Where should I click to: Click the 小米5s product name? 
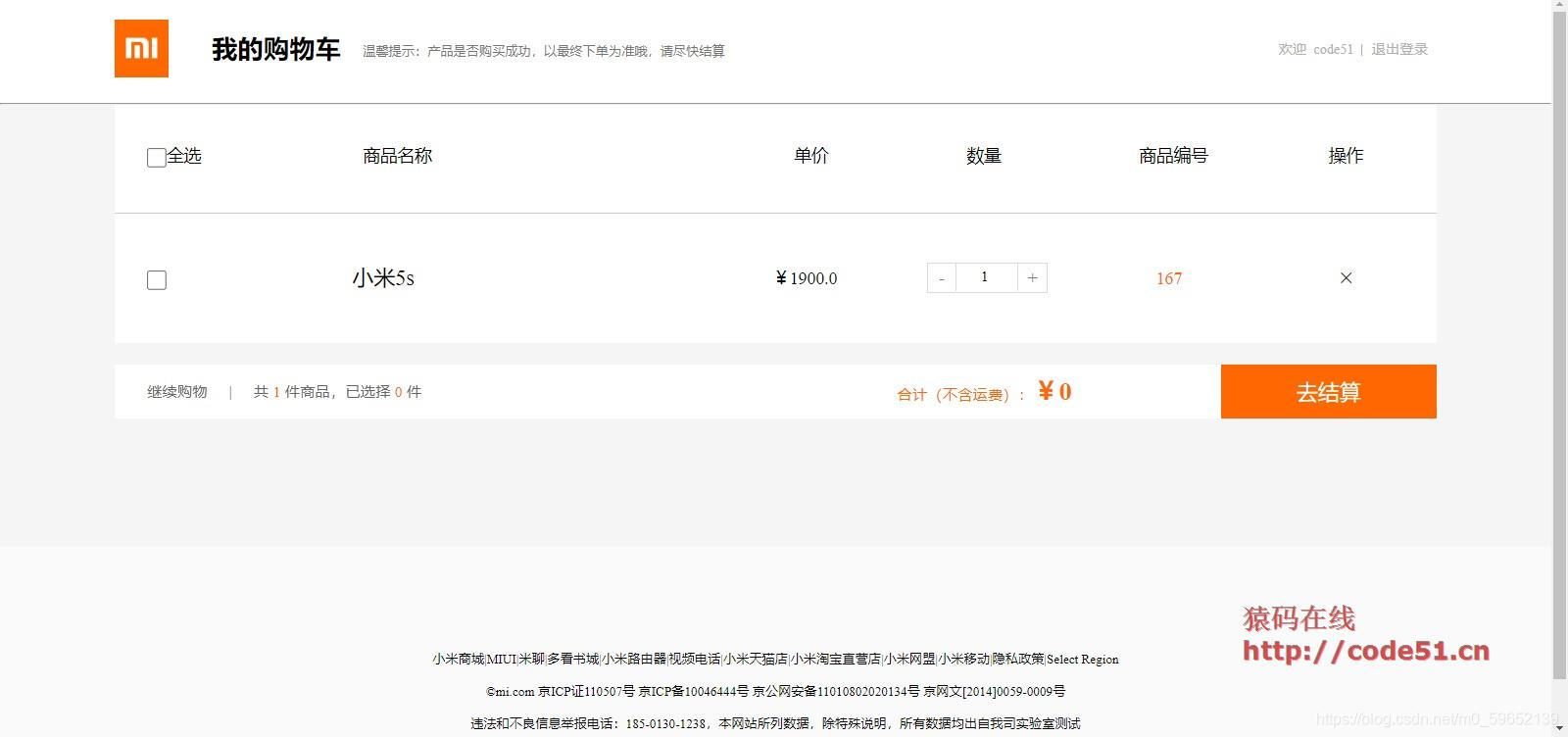[383, 278]
